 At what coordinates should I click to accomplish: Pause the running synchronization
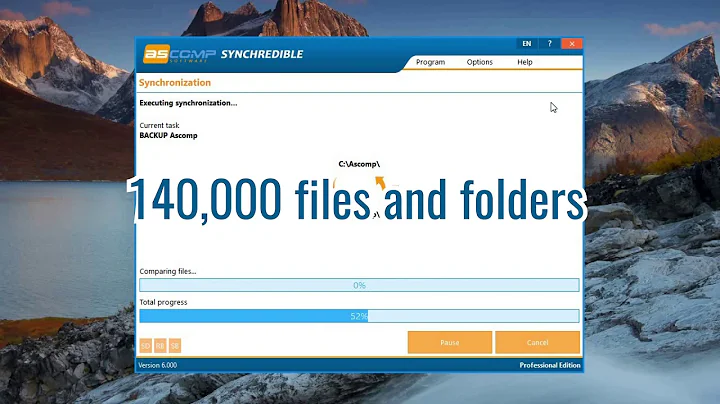450,342
